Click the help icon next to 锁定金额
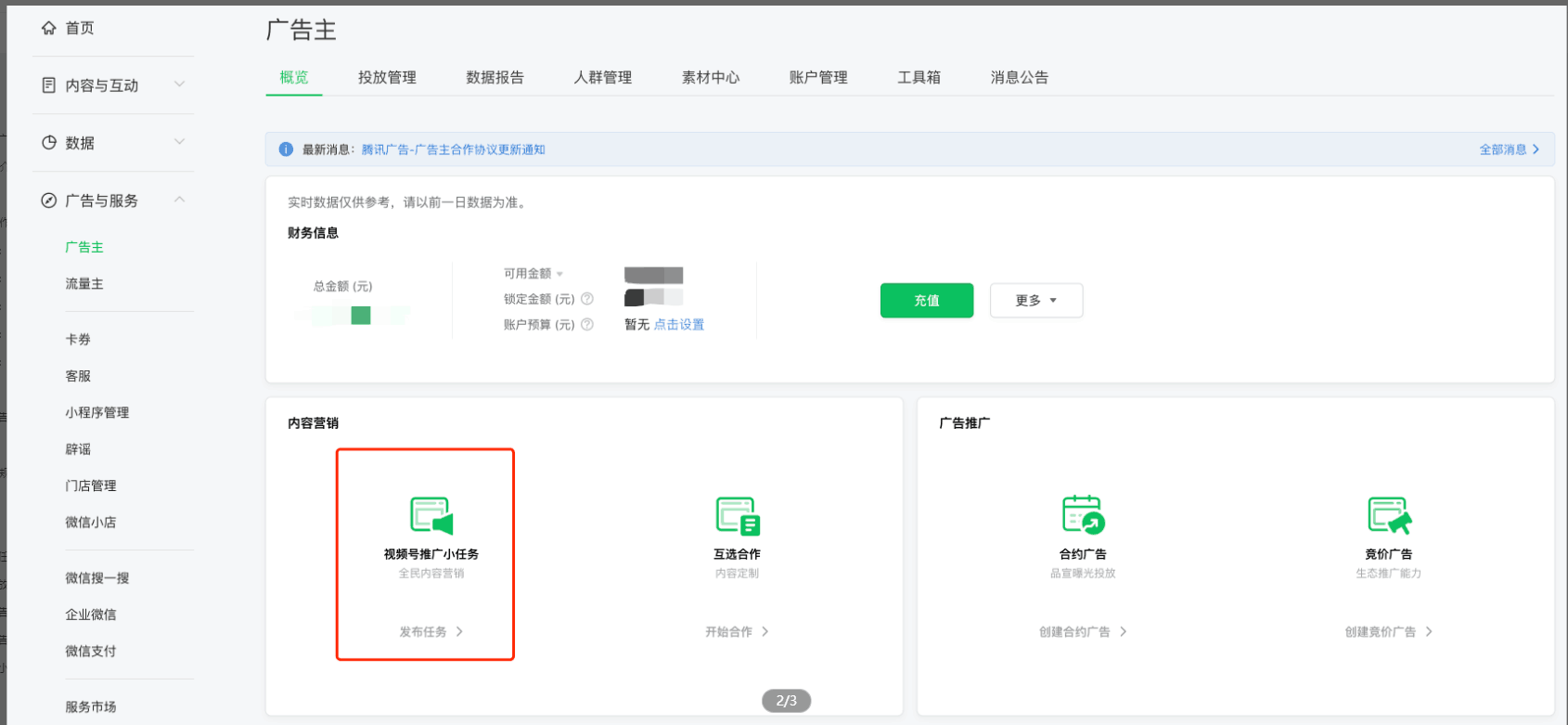This screenshot has width=1568, height=725. click(x=587, y=299)
